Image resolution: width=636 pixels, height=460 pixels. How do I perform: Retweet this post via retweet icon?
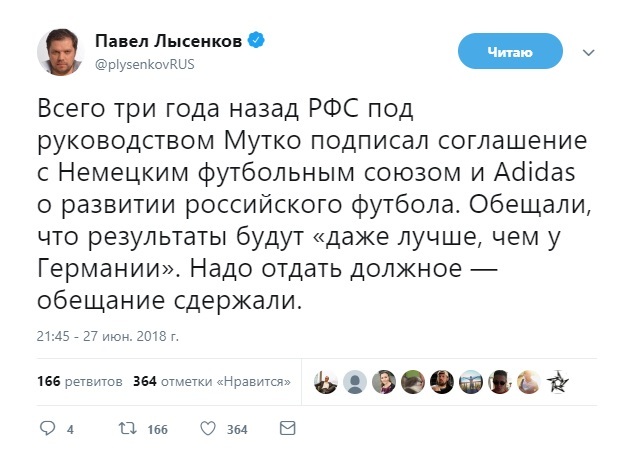pyautogui.click(x=127, y=428)
